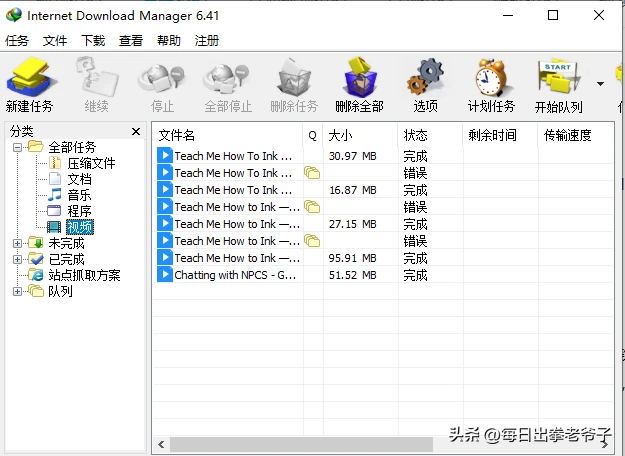The width and height of the screenshot is (625, 456).
Task: Click video file icon of 16.87 MB row
Action: point(165,189)
